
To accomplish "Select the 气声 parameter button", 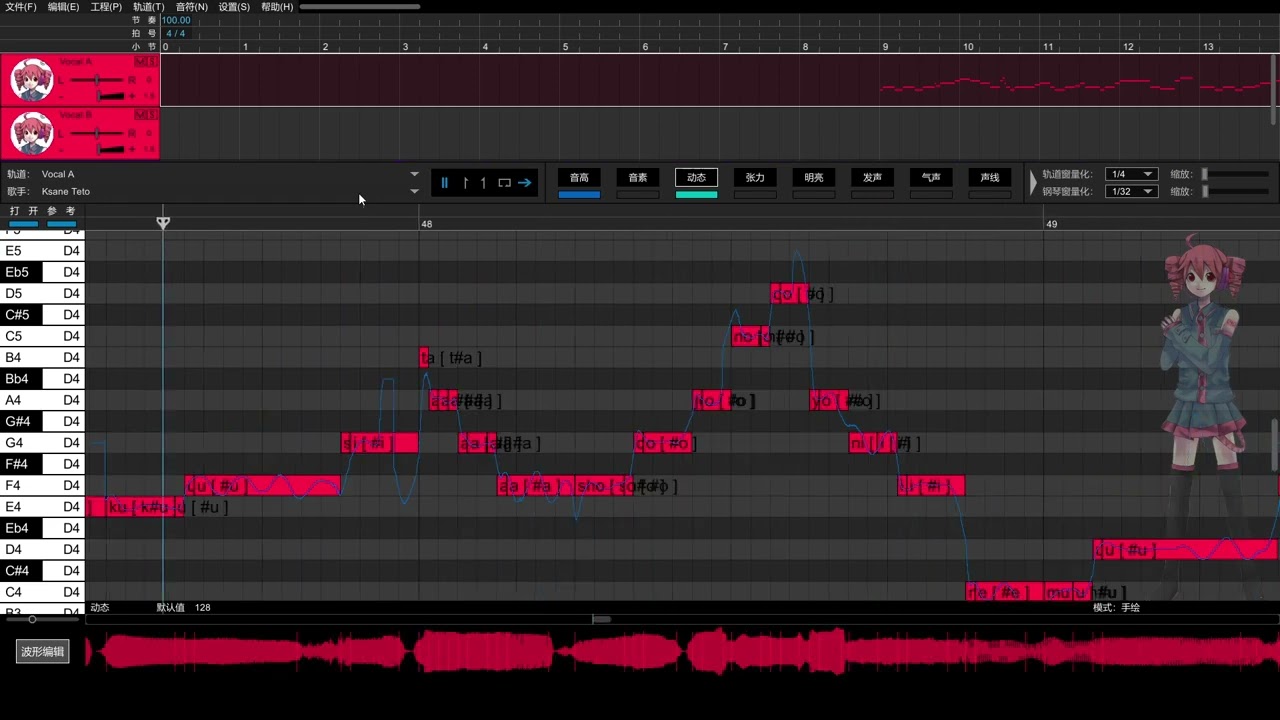I will tap(931, 177).
